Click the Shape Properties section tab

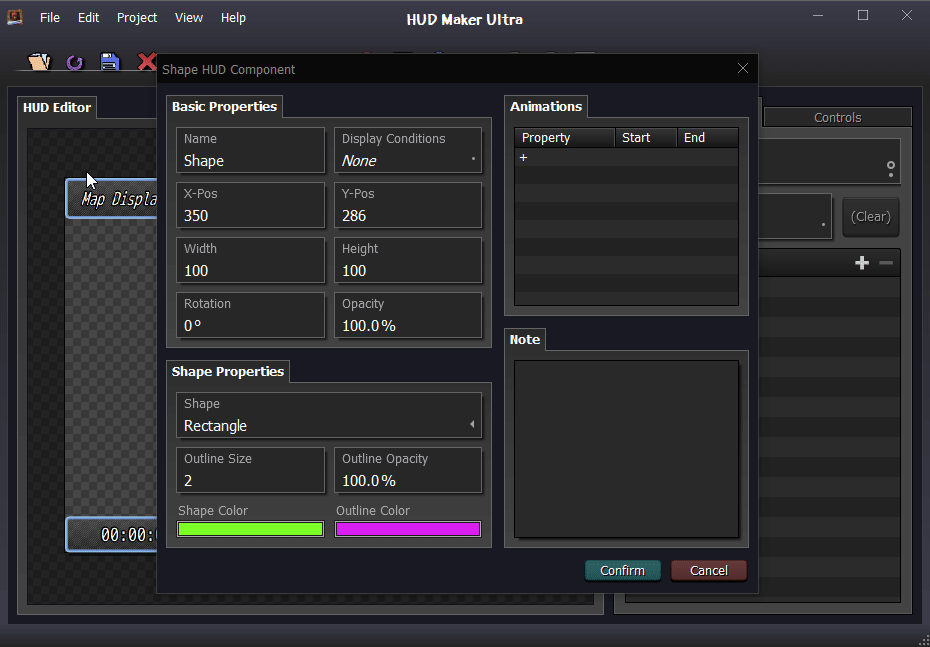click(x=228, y=372)
